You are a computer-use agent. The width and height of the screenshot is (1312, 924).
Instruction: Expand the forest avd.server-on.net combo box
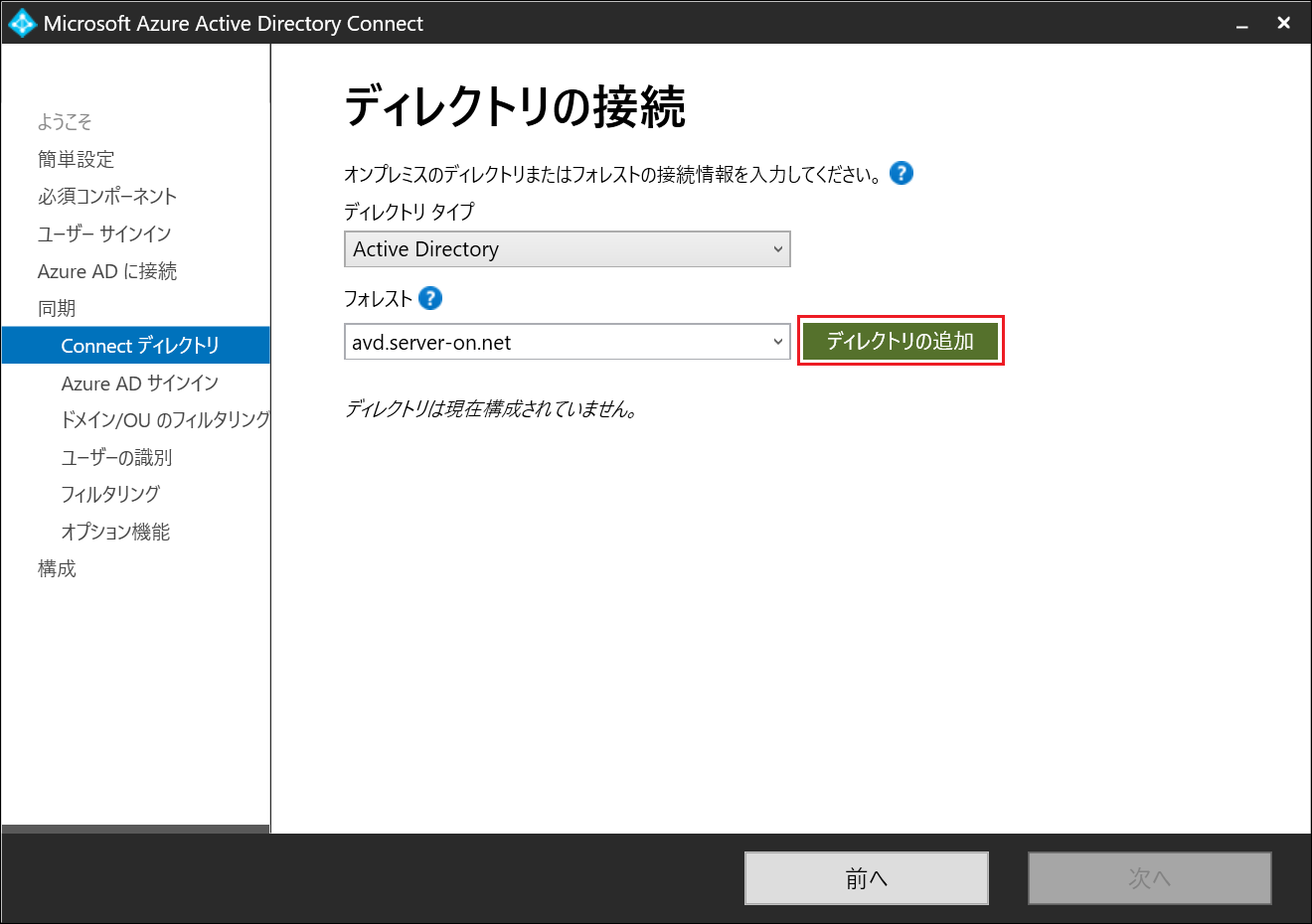[568, 342]
